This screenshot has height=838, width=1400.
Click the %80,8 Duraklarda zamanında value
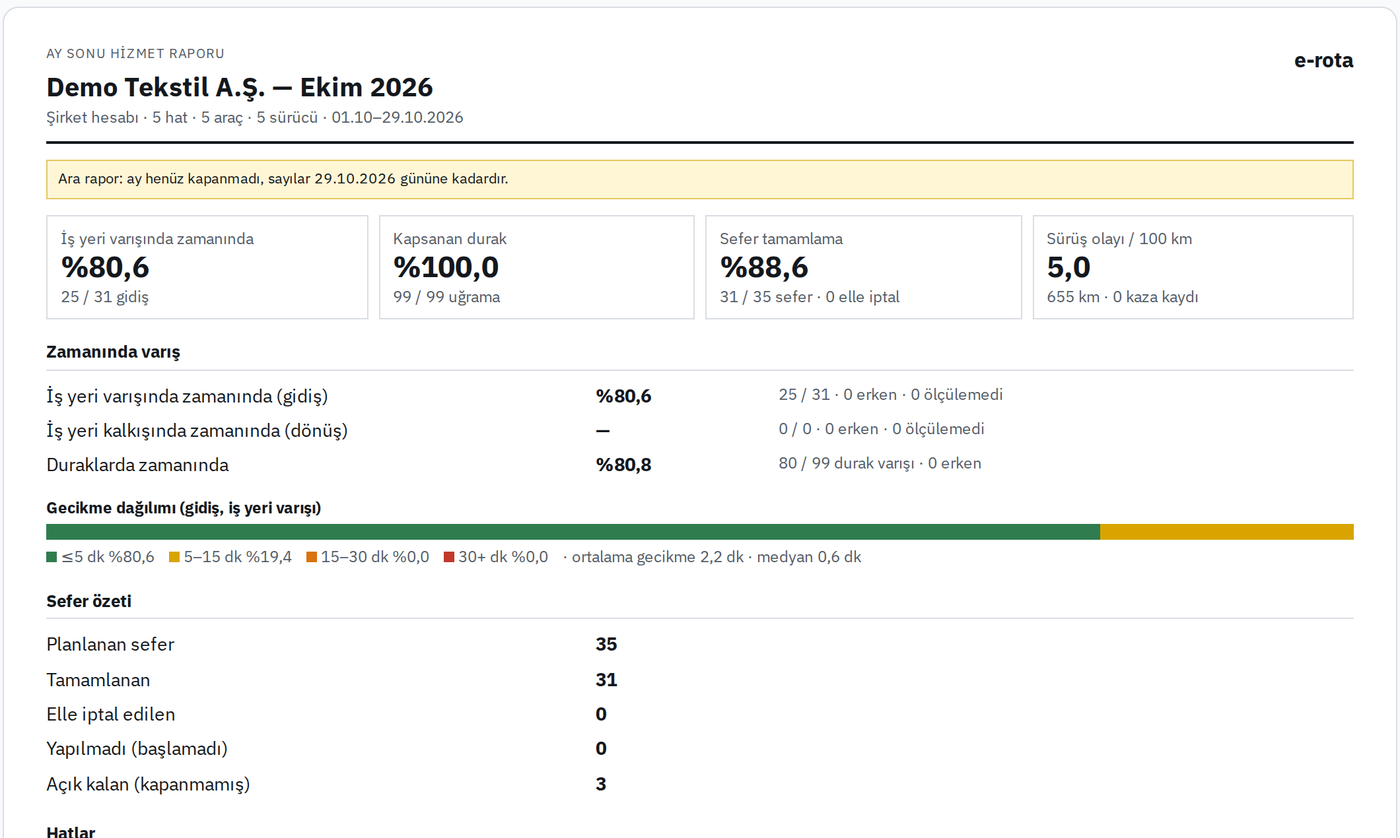click(624, 465)
